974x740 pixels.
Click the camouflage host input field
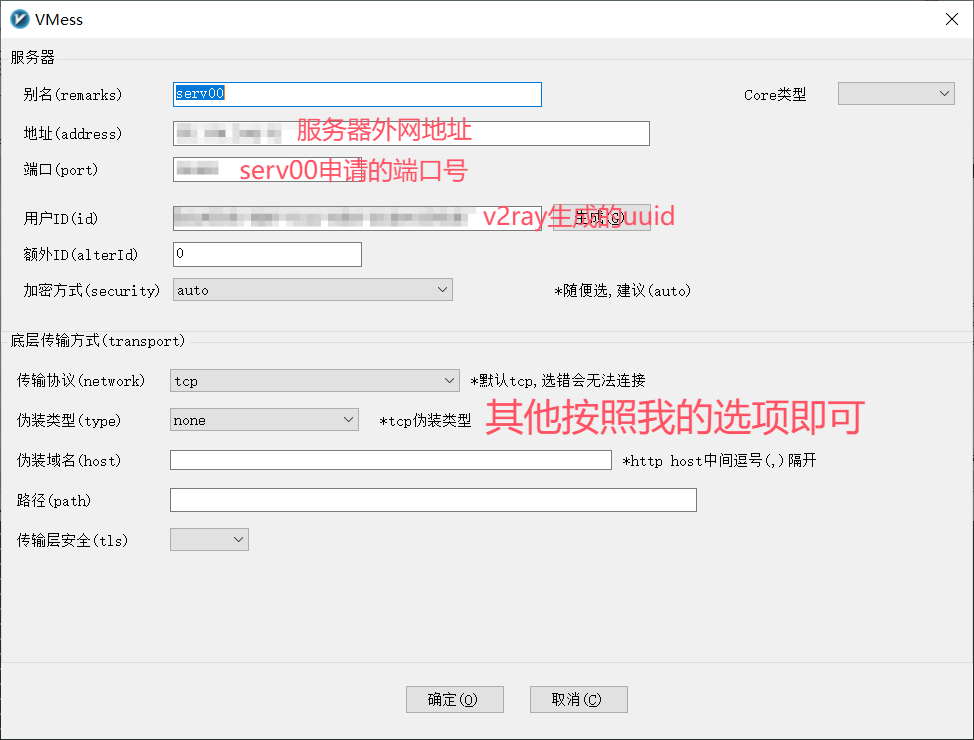click(x=391, y=460)
